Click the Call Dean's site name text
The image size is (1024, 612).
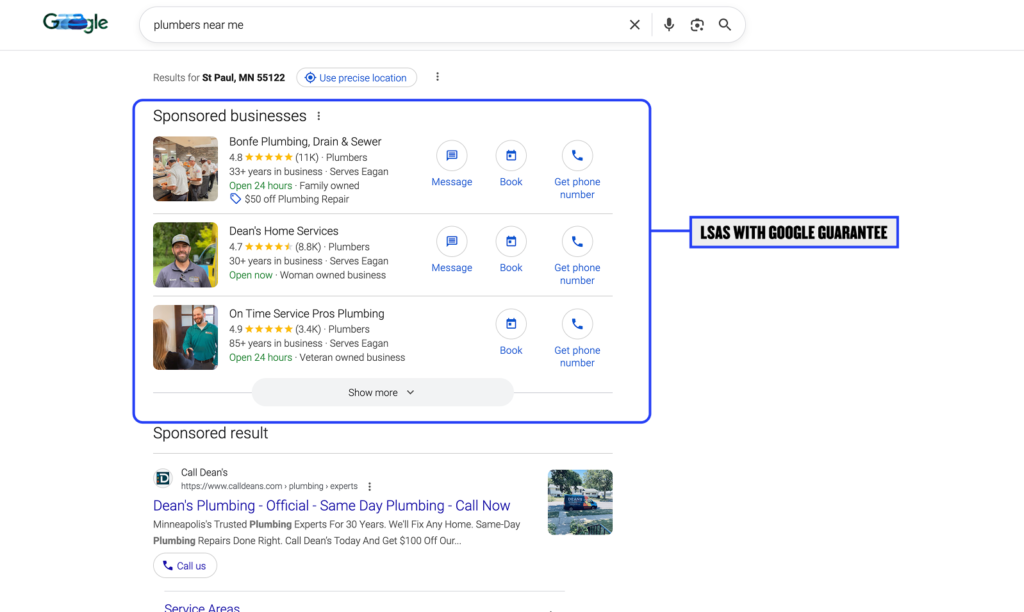point(204,472)
